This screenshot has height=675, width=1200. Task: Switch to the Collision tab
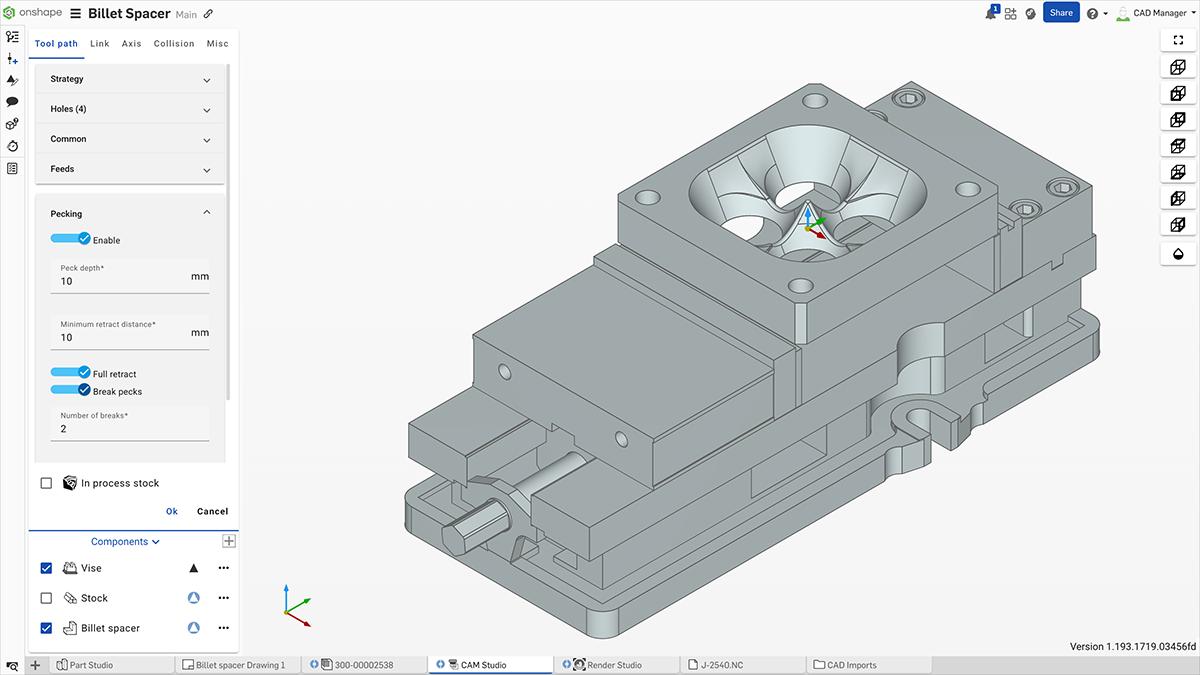tap(174, 44)
